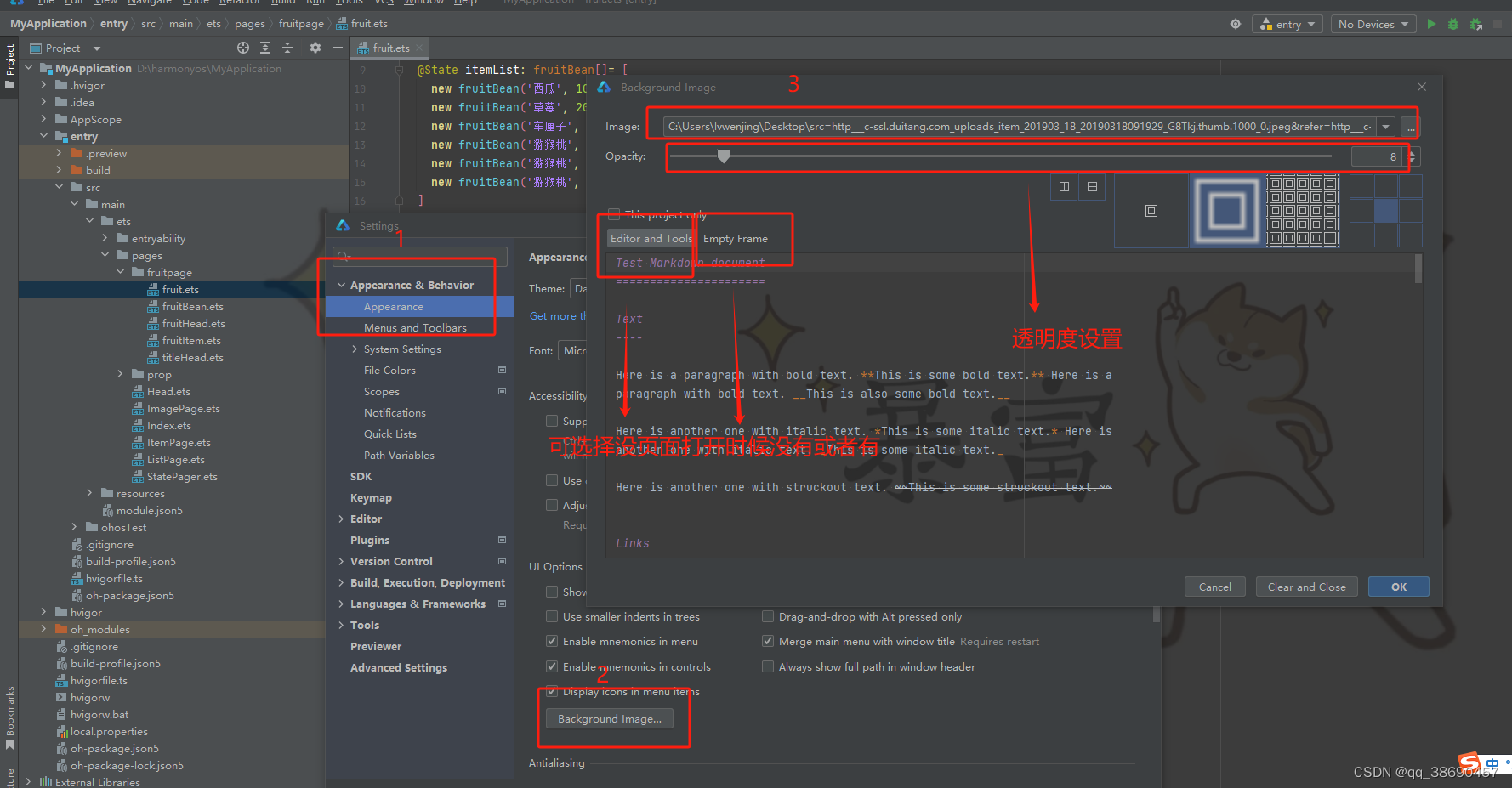Click project-level icon next to Plugins
The image size is (1512, 788).
point(502,540)
